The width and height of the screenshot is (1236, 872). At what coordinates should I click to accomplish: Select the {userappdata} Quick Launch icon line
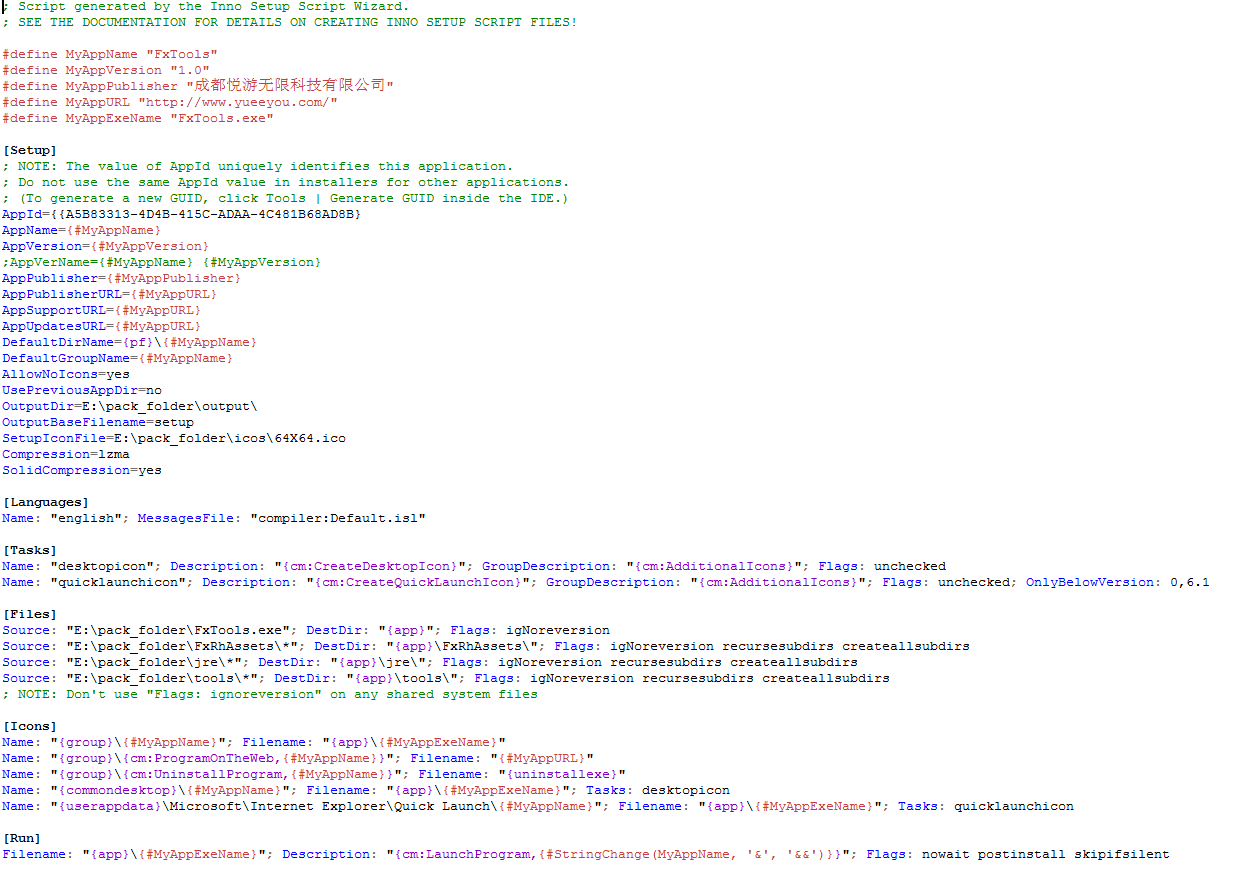point(538,806)
